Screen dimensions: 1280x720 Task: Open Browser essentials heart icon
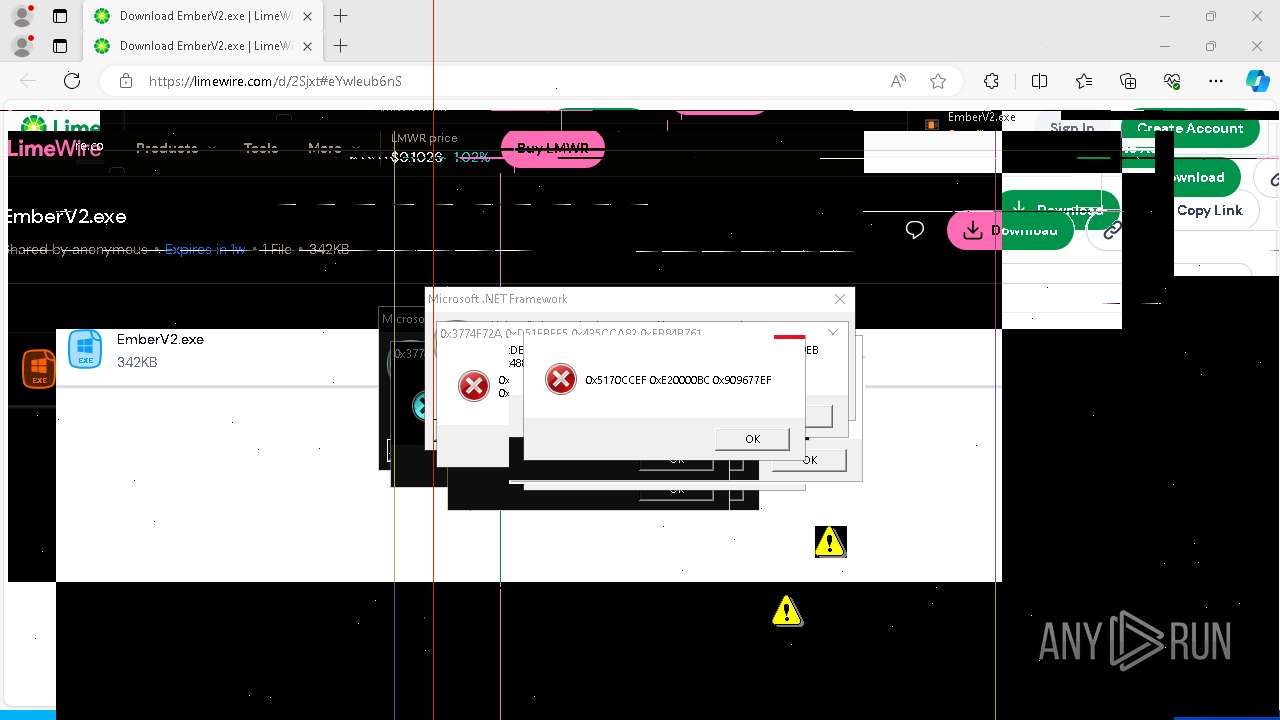click(x=1172, y=81)
